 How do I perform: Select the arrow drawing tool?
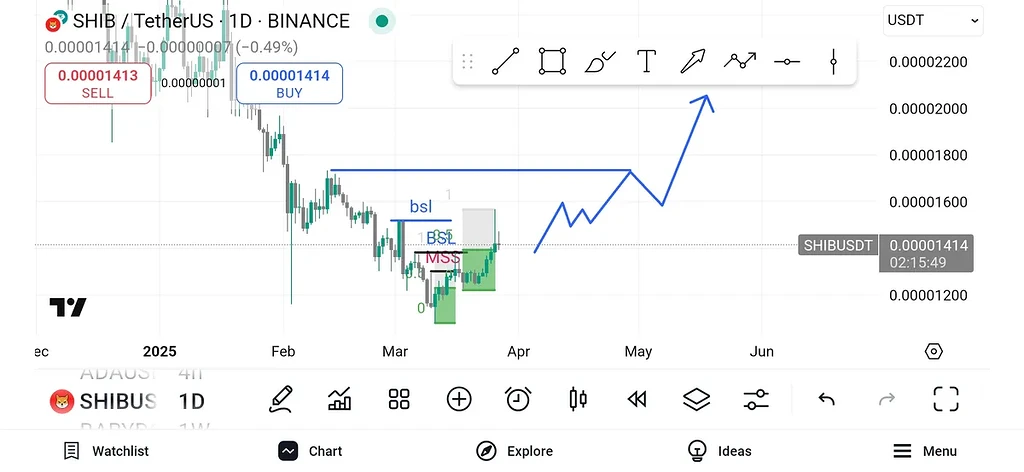click(x=693, y=62)
